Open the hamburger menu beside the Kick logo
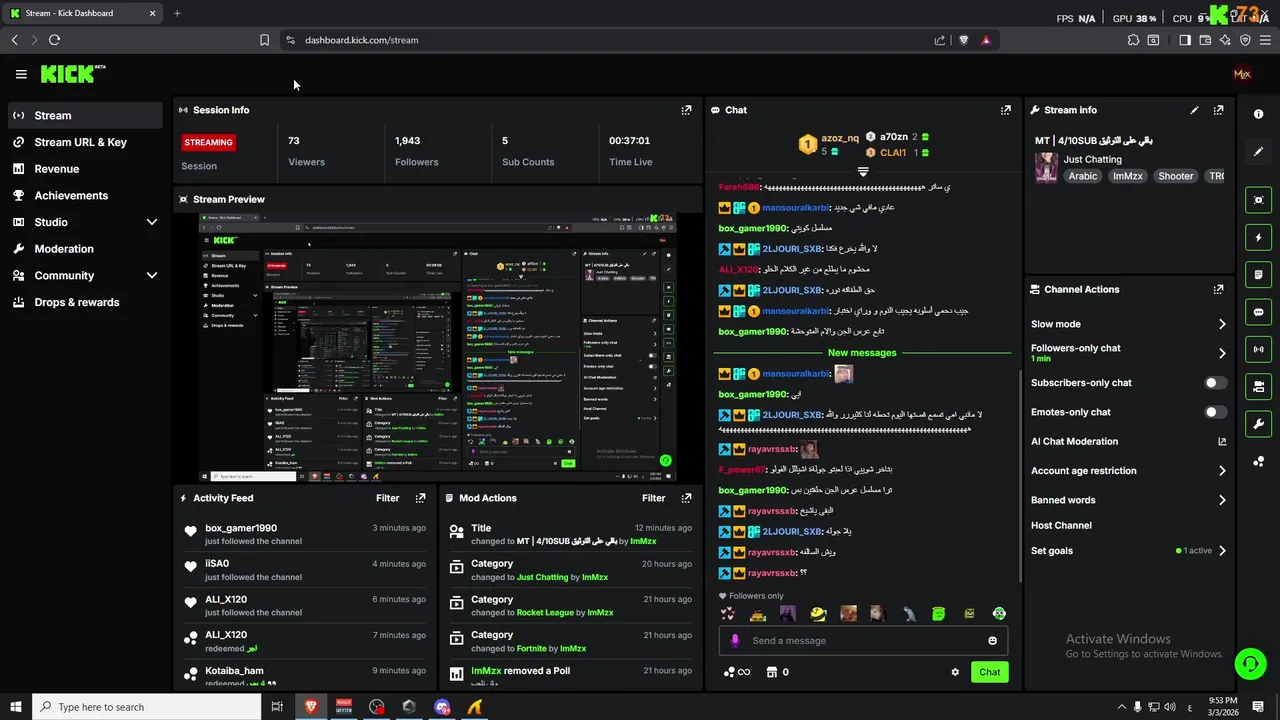This screenshot has width=1280, height=720. coord(21,74)
